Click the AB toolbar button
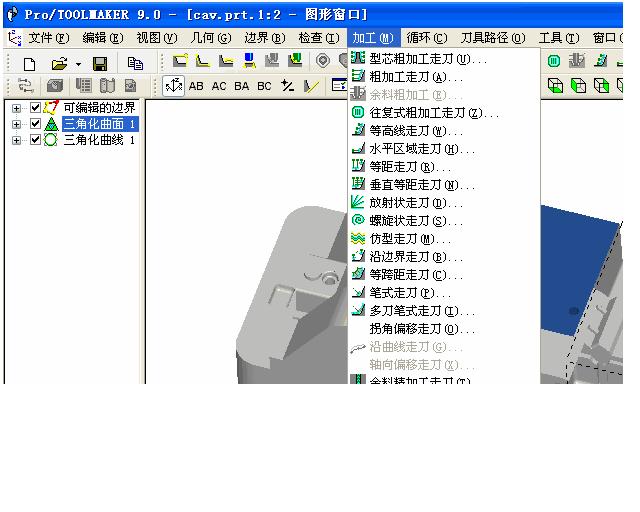 pos(196,86)
